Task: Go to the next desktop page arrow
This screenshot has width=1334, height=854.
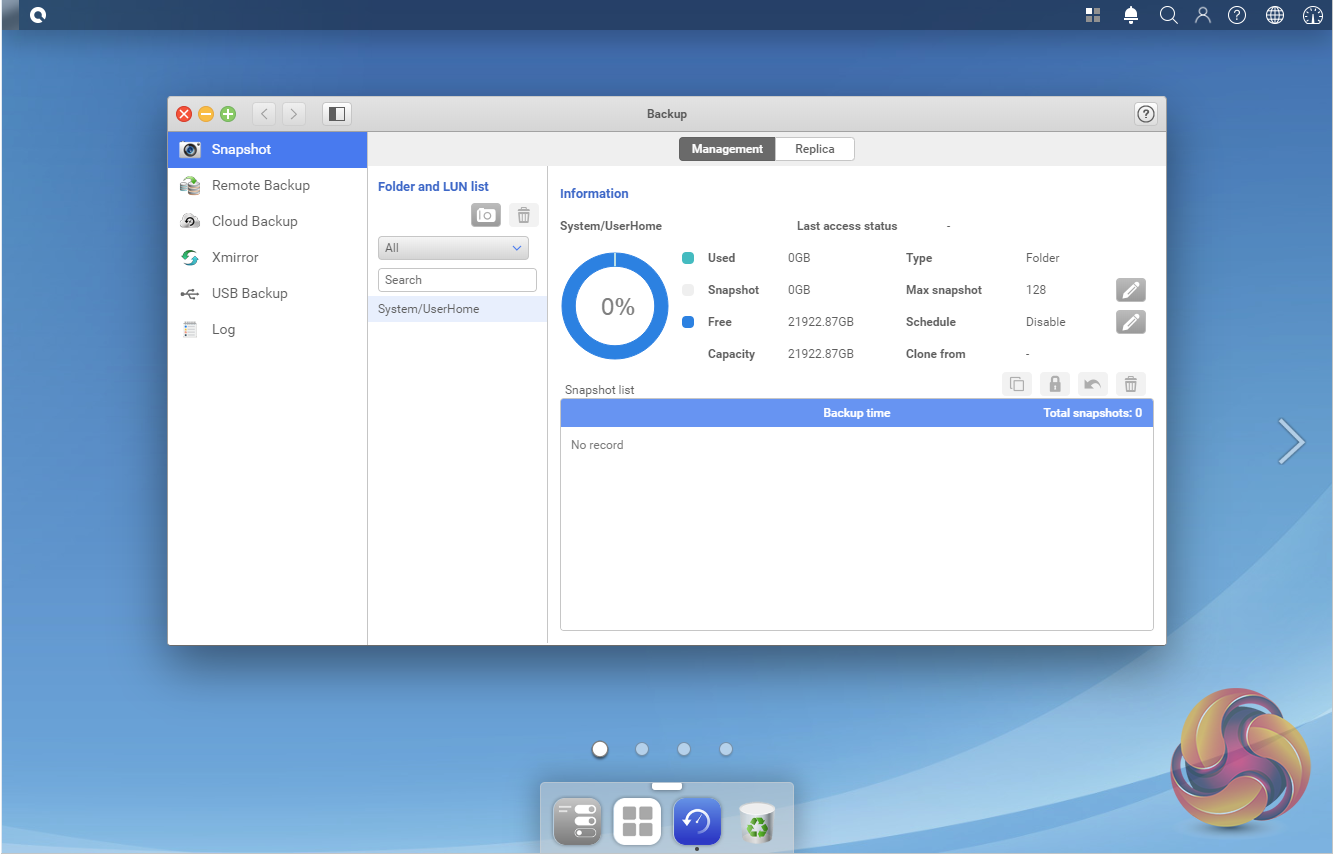Action: pyautogui.click(x=1291, y=441)
